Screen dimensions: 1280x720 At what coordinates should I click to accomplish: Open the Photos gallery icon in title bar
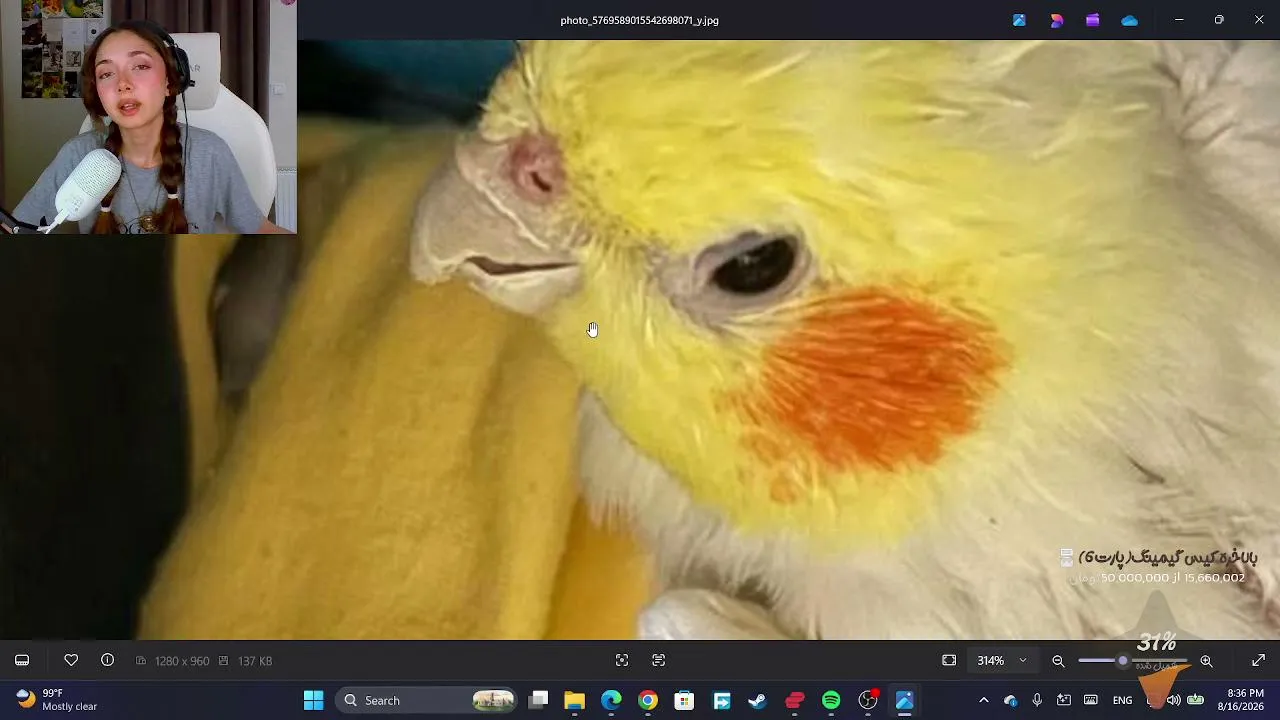[x=1019, y=20]
